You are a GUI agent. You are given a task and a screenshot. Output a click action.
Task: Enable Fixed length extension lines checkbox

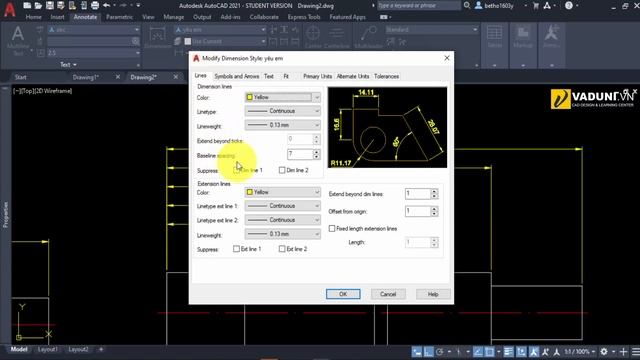332,229
